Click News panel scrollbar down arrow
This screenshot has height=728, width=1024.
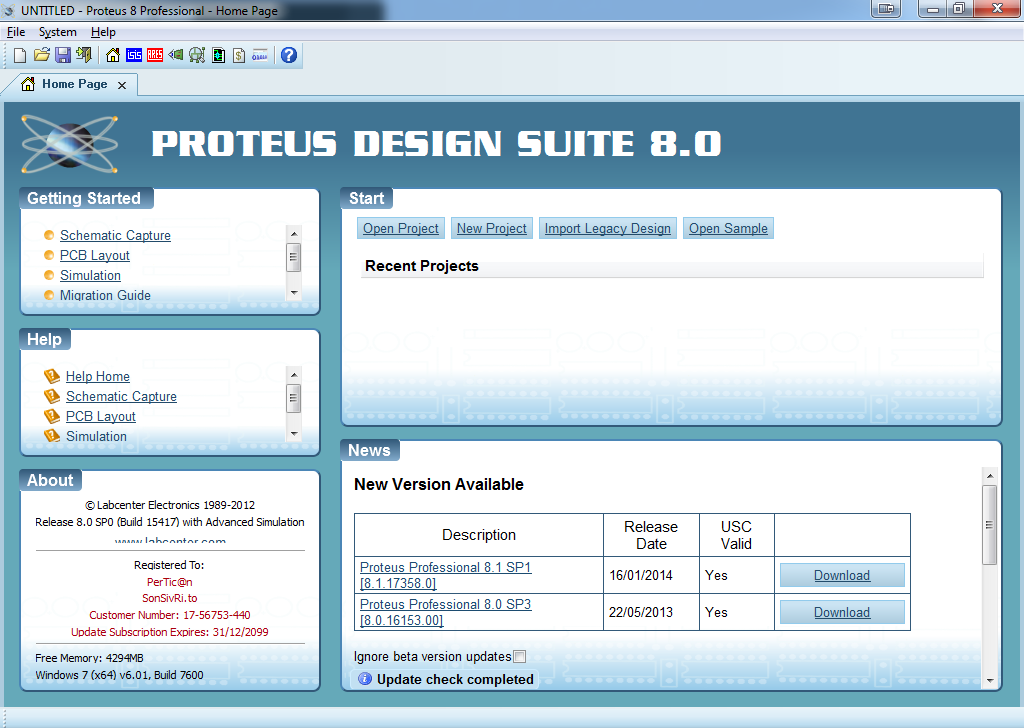click(990, 680)
